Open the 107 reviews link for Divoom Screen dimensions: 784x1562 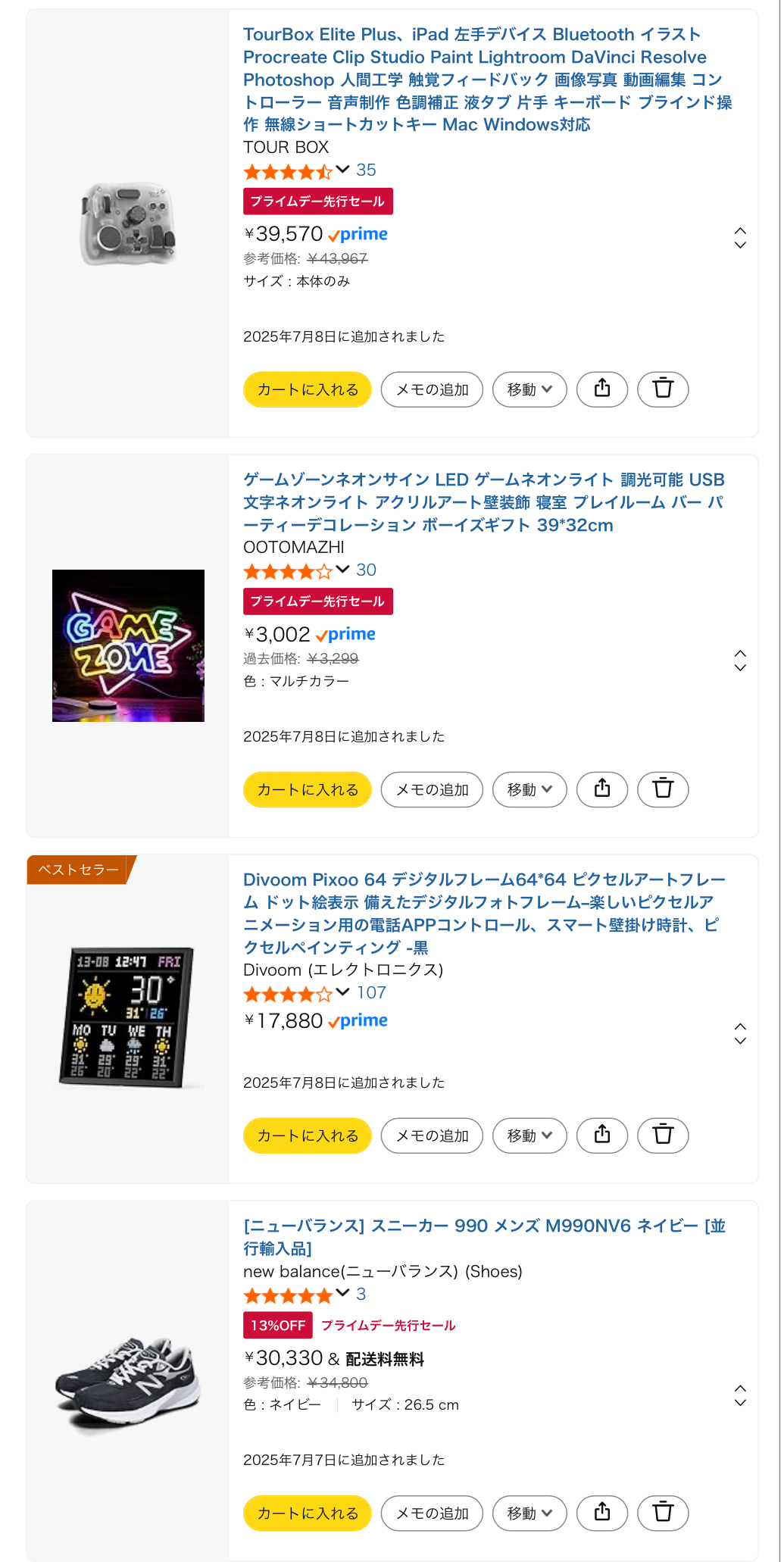click(371, 992)
